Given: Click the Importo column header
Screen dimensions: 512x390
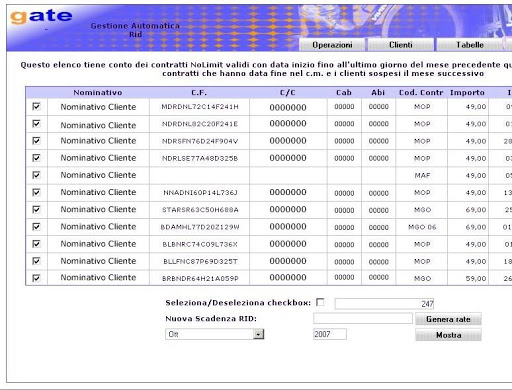Looking at the screenshot, I should click(x=467, y=93).
